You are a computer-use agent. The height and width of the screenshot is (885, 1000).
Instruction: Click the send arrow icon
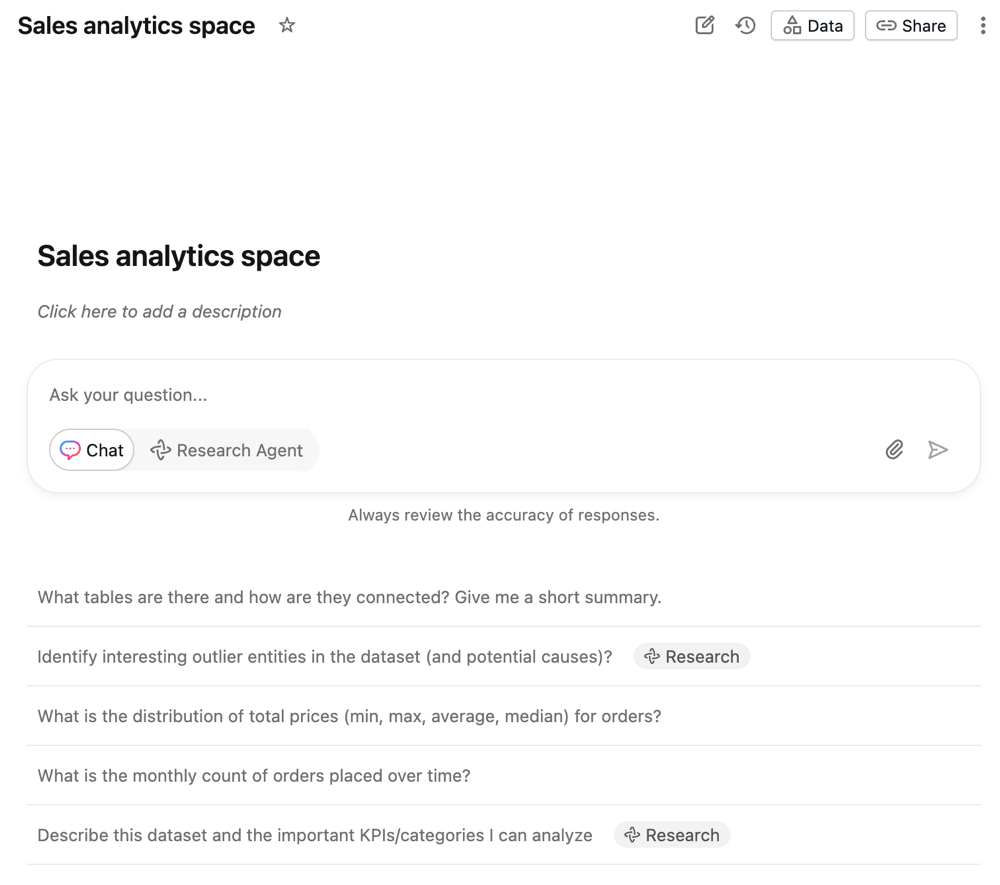click(x=938, y=450)
